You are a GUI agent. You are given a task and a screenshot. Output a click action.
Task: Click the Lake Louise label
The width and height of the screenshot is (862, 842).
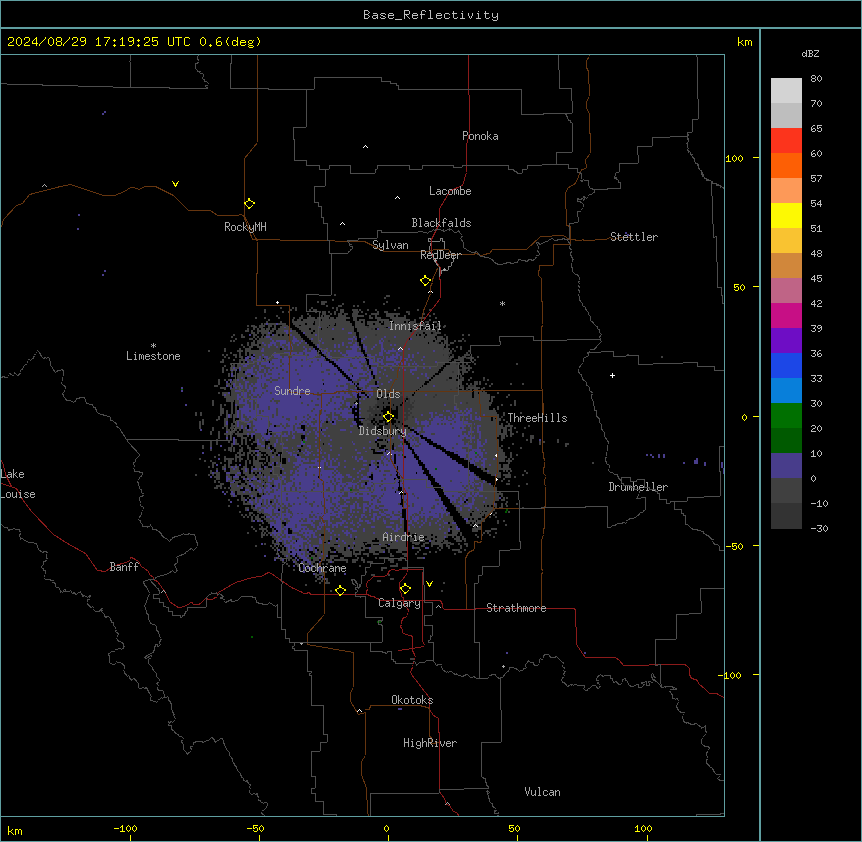click(18, 484)
